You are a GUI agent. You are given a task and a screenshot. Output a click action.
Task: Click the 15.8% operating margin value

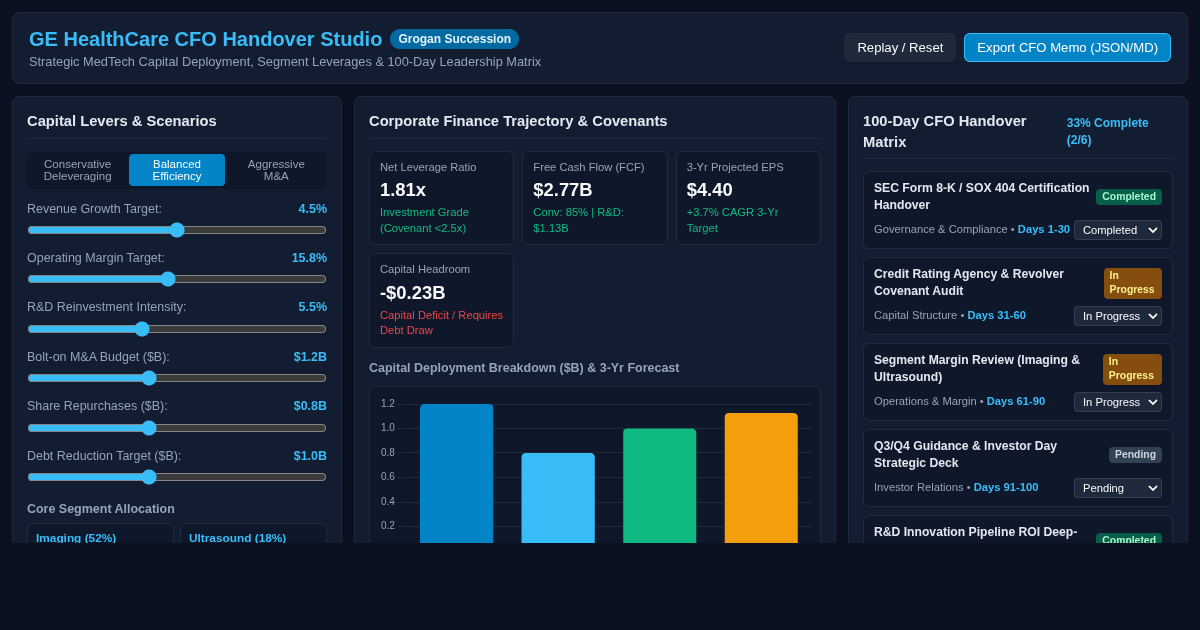(309, 258)
